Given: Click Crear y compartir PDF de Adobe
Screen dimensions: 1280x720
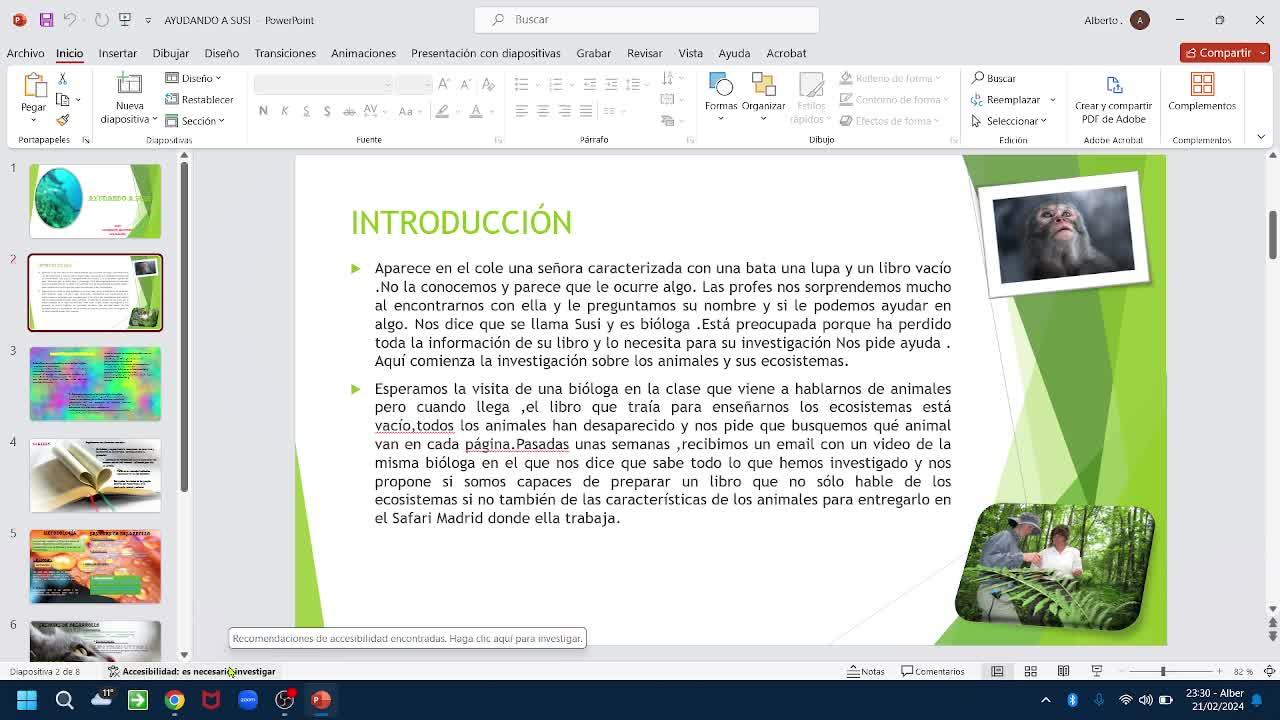Looking at the screenshot, I should point(1113,98).
